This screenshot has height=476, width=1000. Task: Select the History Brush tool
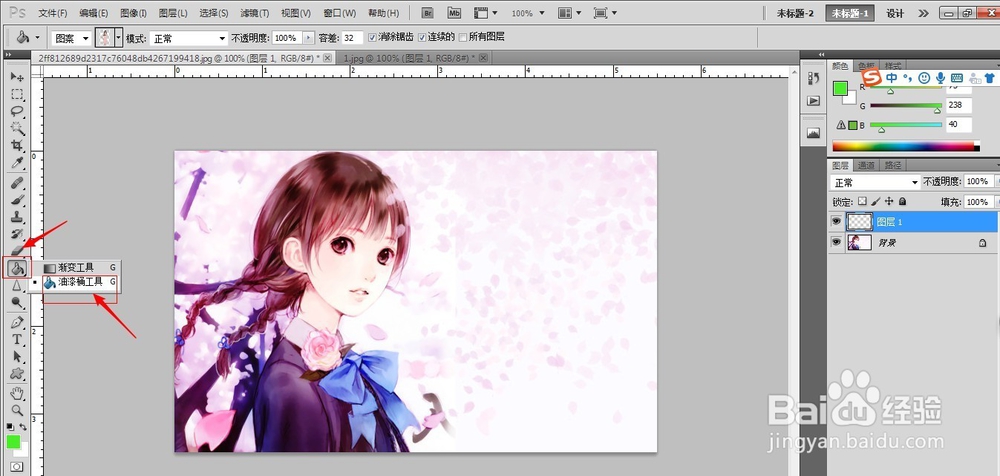tap(17, 234)
